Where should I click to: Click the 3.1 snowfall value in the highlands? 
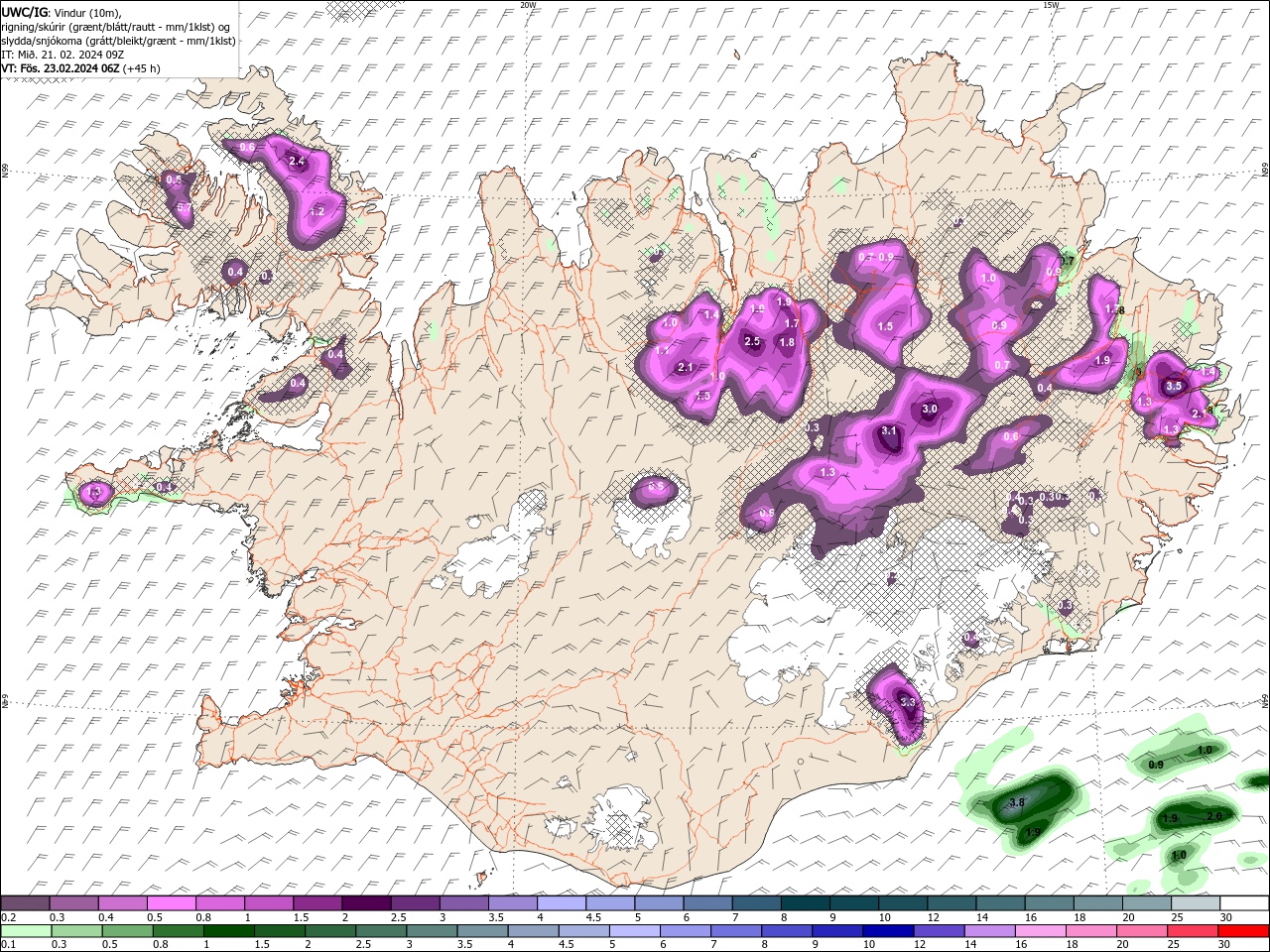click(889, 430)
